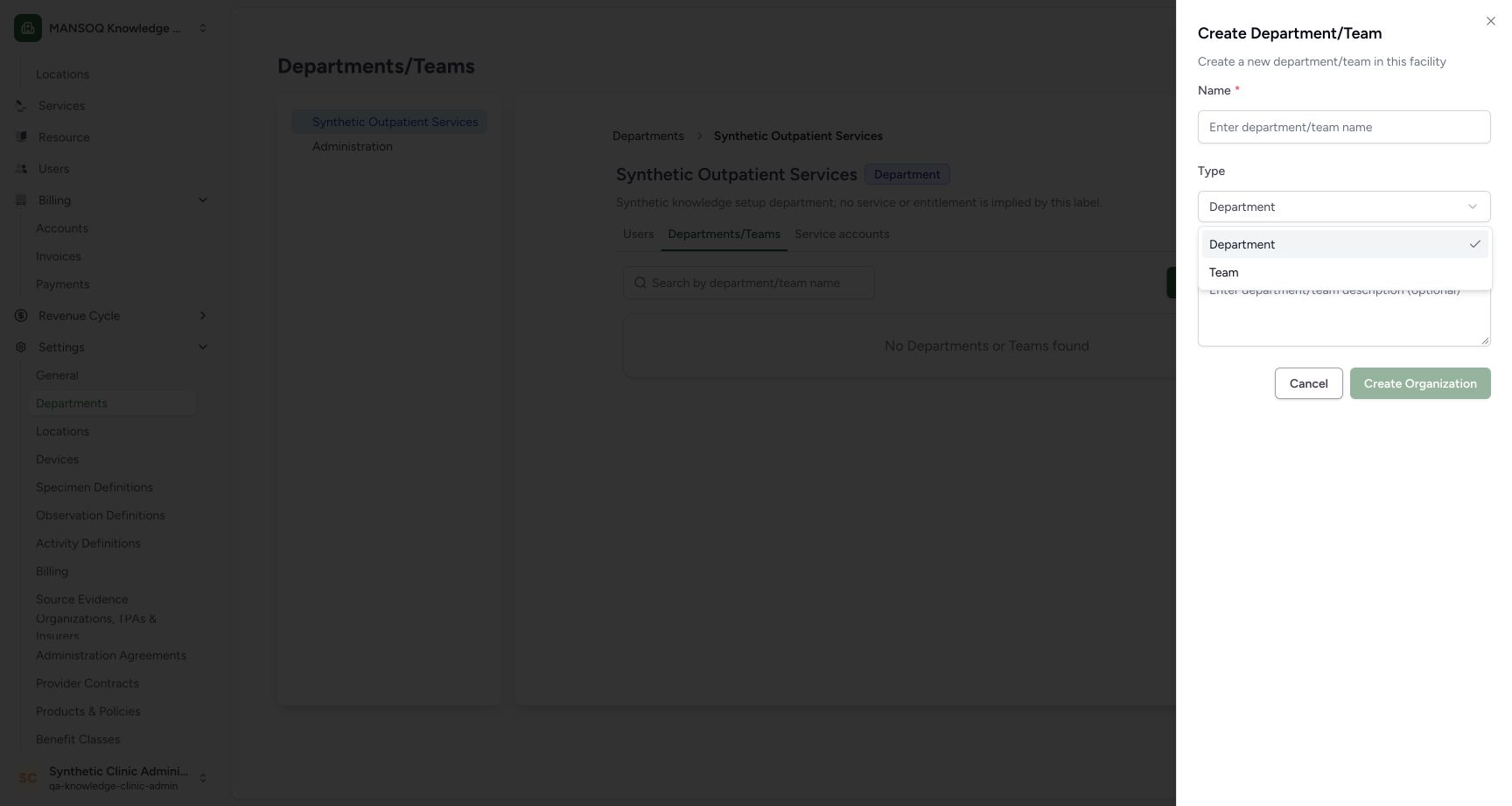The height and width of the screenshot is (806, 1512).
Task: Click the Services sidebar icon
Action: (21, 106)
